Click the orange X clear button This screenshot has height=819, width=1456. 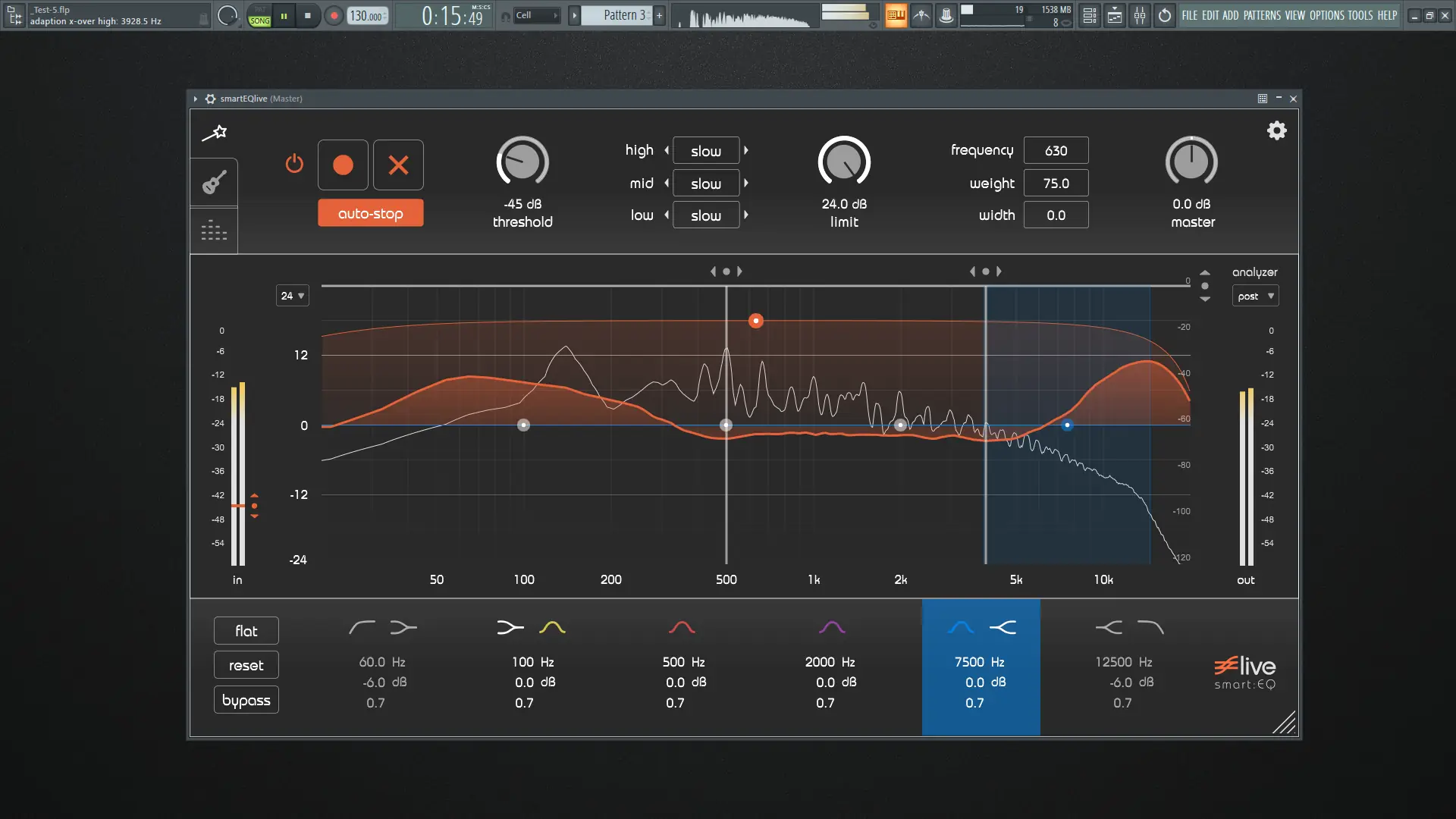click(398, 165)
